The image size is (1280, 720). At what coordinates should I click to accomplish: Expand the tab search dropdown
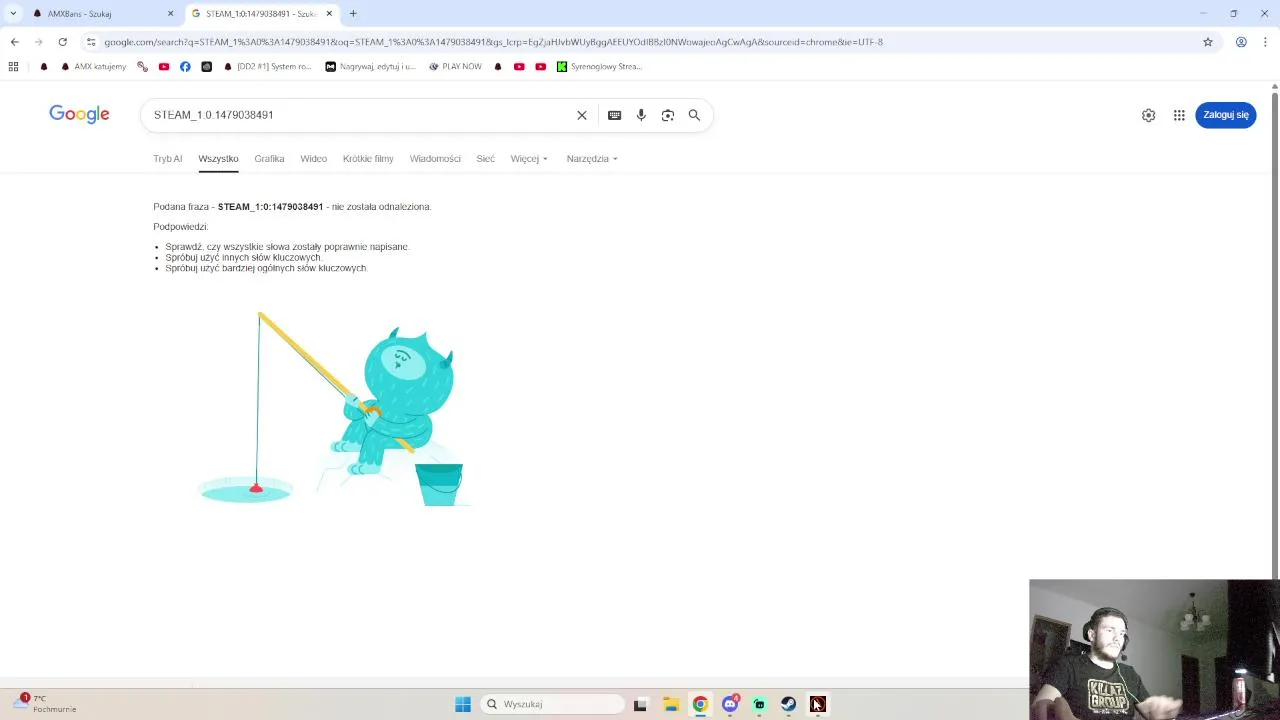coord(13,13)
